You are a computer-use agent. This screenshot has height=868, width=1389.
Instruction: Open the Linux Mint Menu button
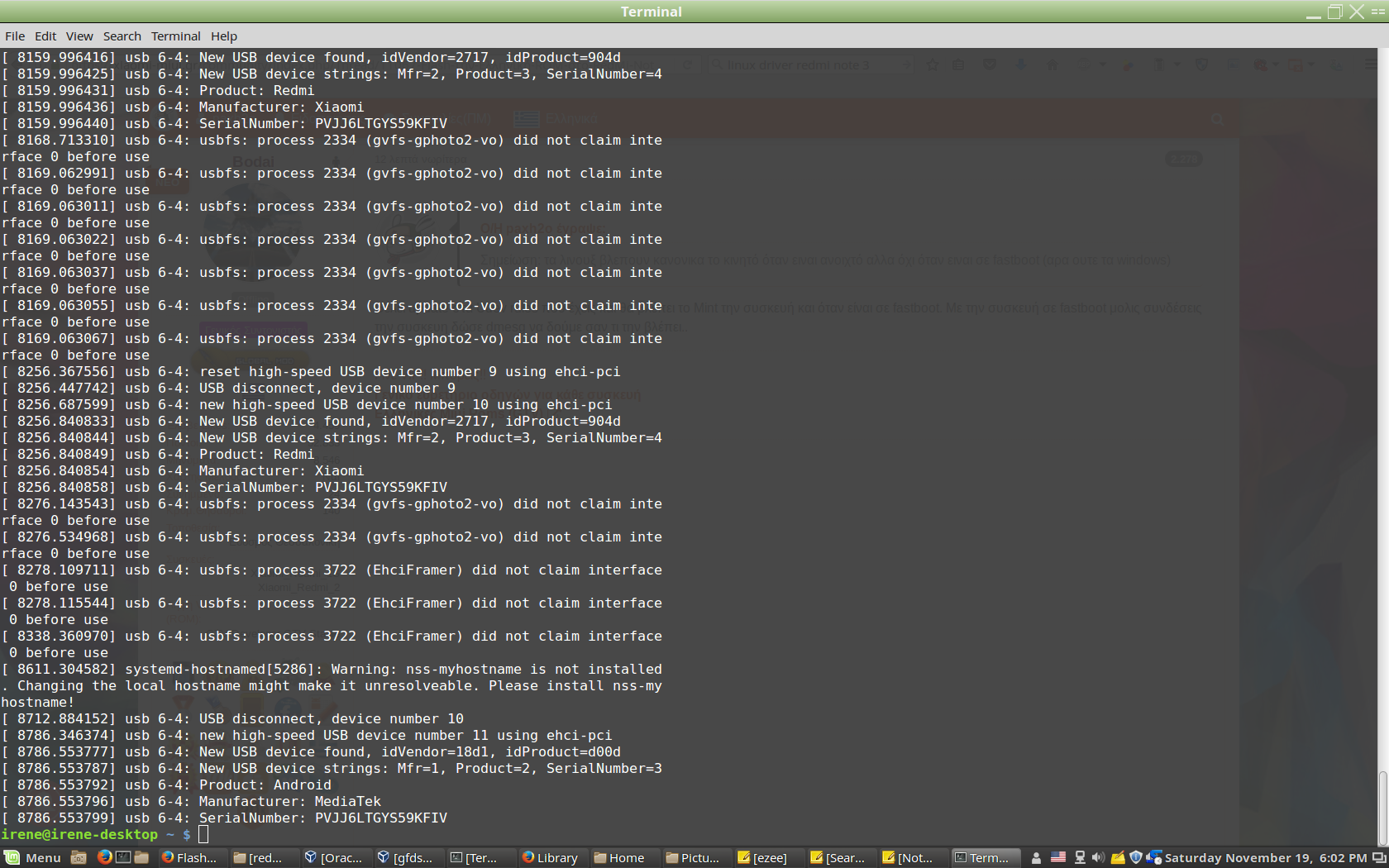(x=33, y=857)
